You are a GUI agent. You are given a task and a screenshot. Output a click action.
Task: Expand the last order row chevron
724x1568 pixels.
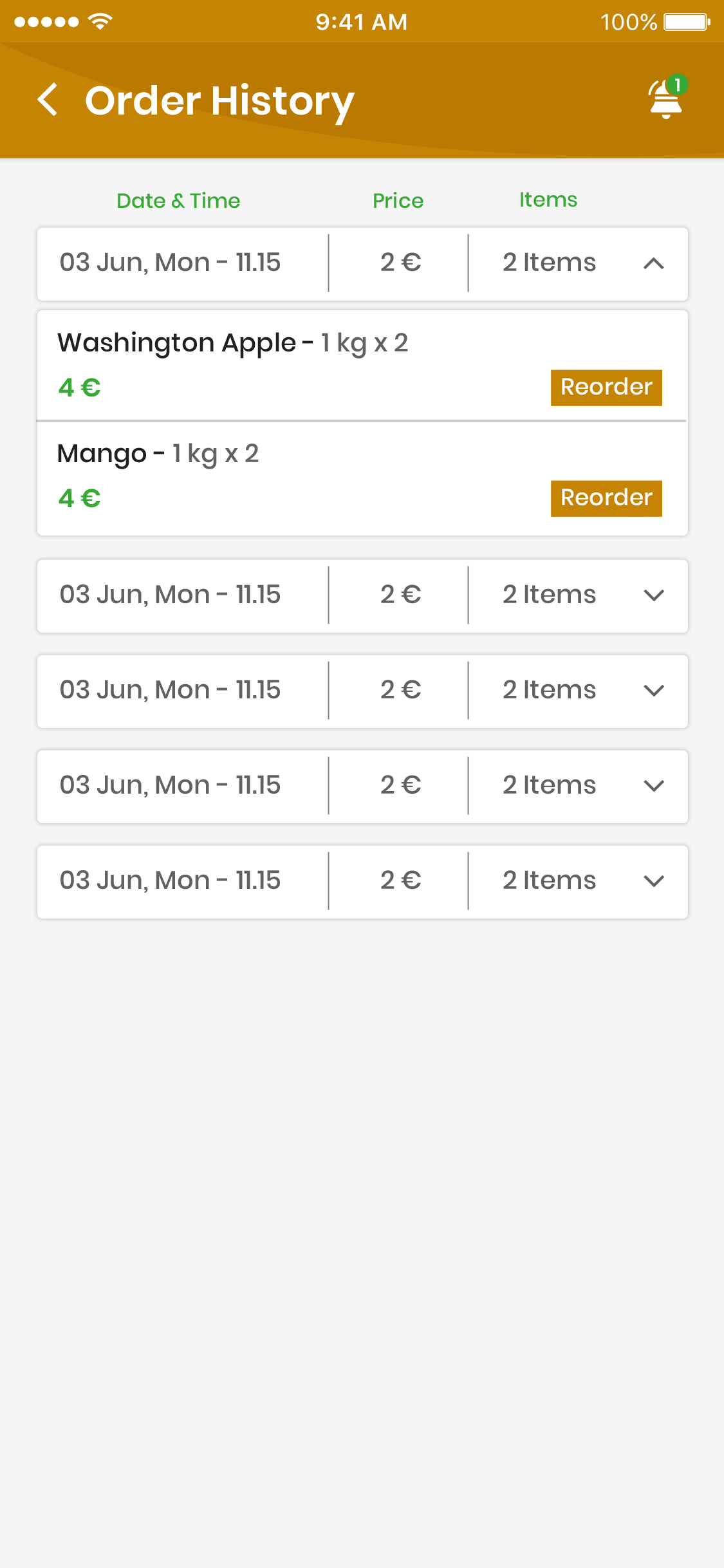(x=653, y=881)
